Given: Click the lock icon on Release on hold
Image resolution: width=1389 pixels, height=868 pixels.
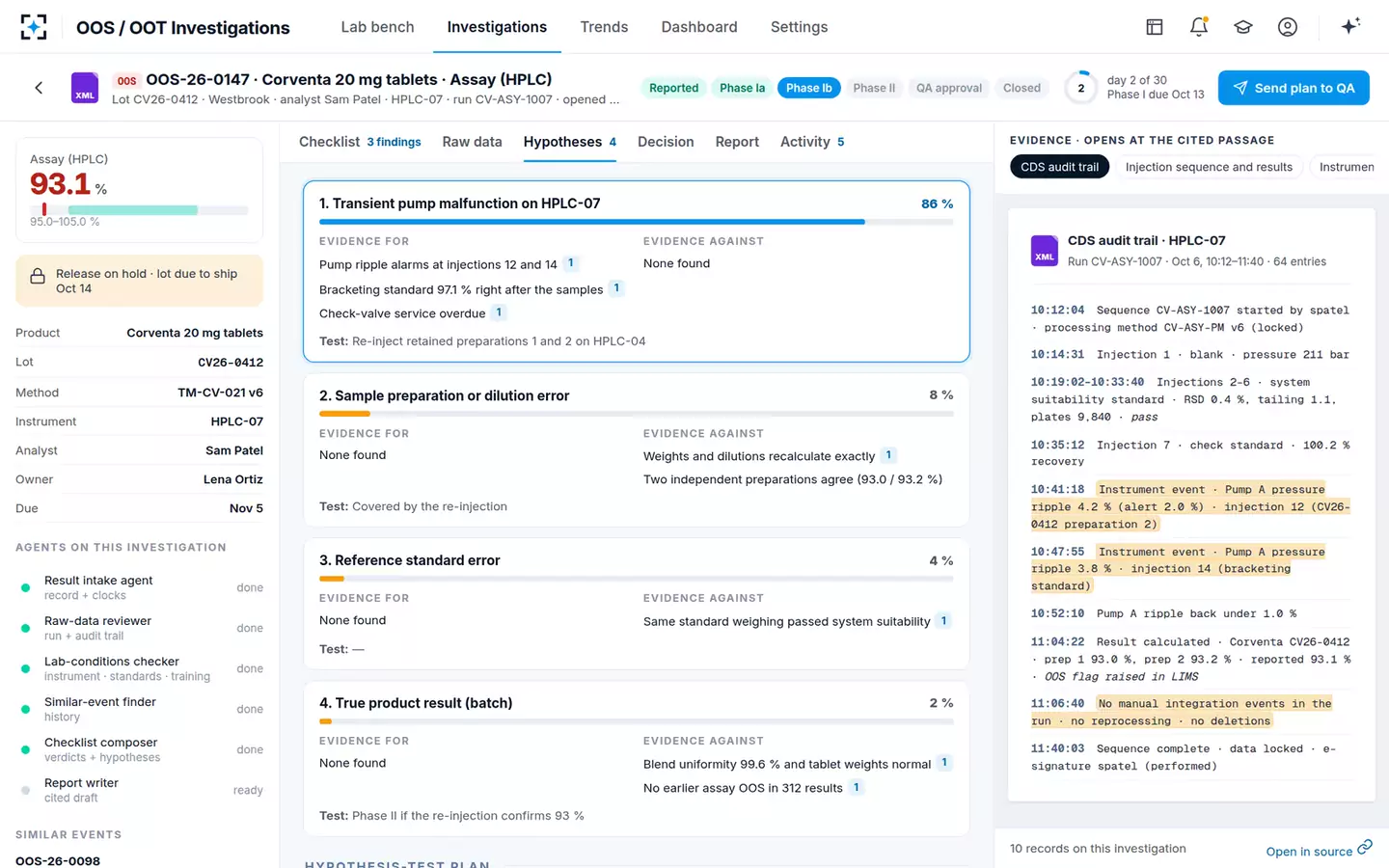Looking at the screenshot, I should [x=38, y=277].
